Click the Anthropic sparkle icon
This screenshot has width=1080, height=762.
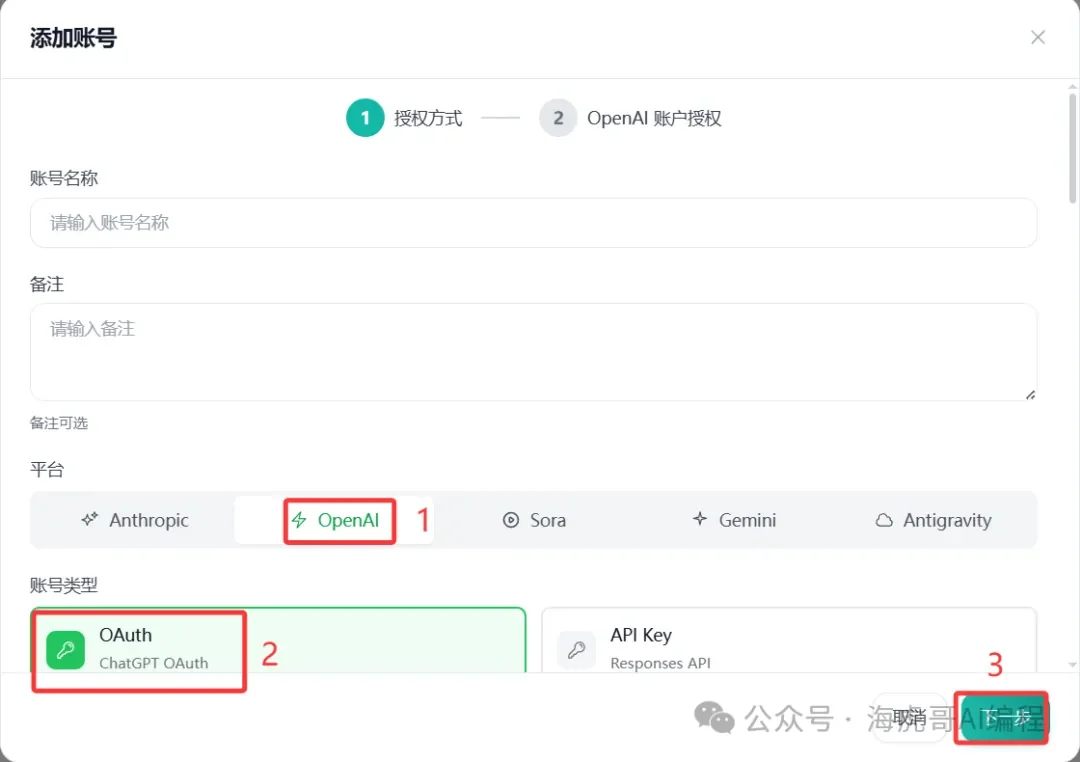tap(90, 520)
